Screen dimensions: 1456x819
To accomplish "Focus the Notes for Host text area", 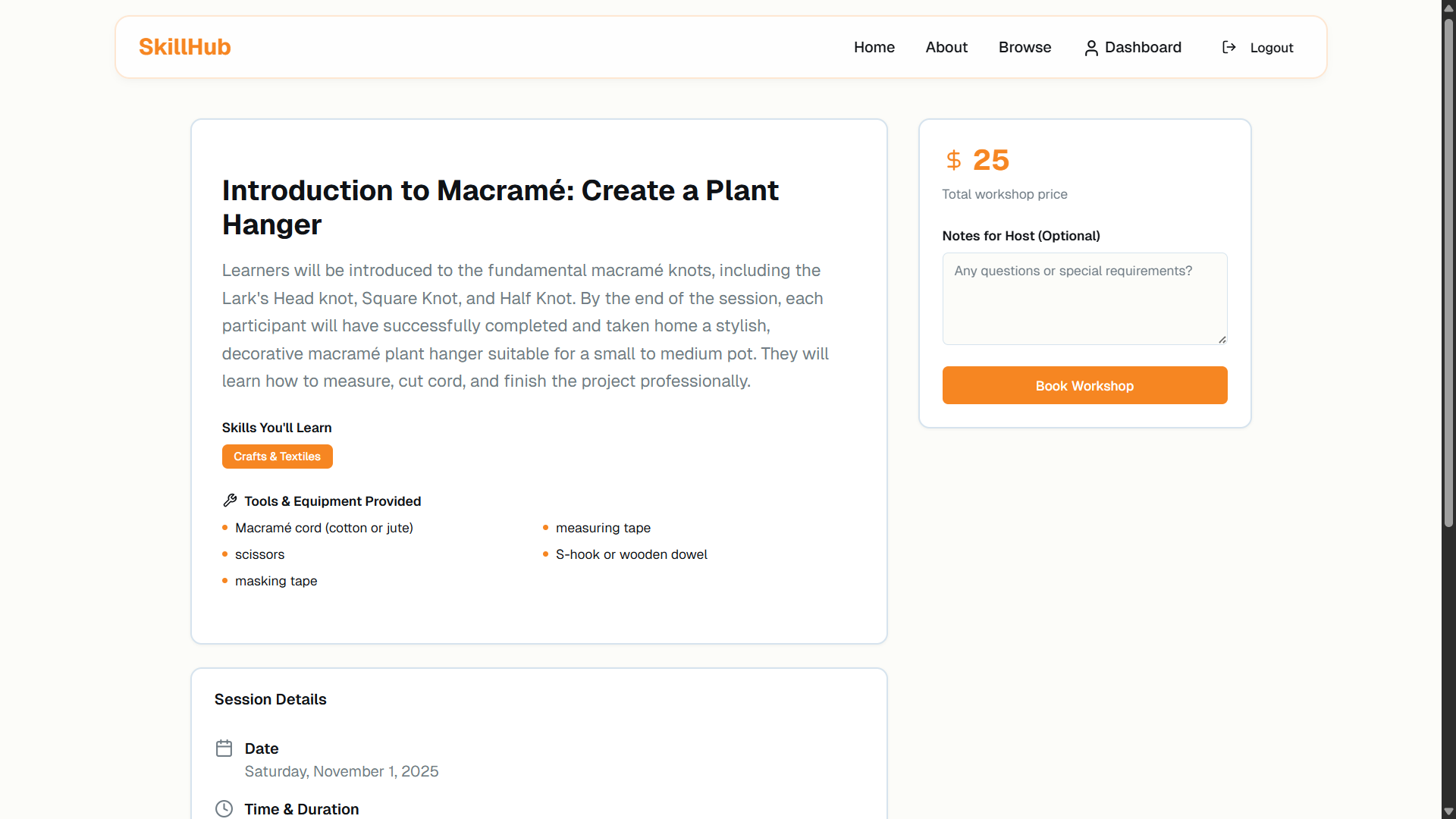I will point(1084,298).
